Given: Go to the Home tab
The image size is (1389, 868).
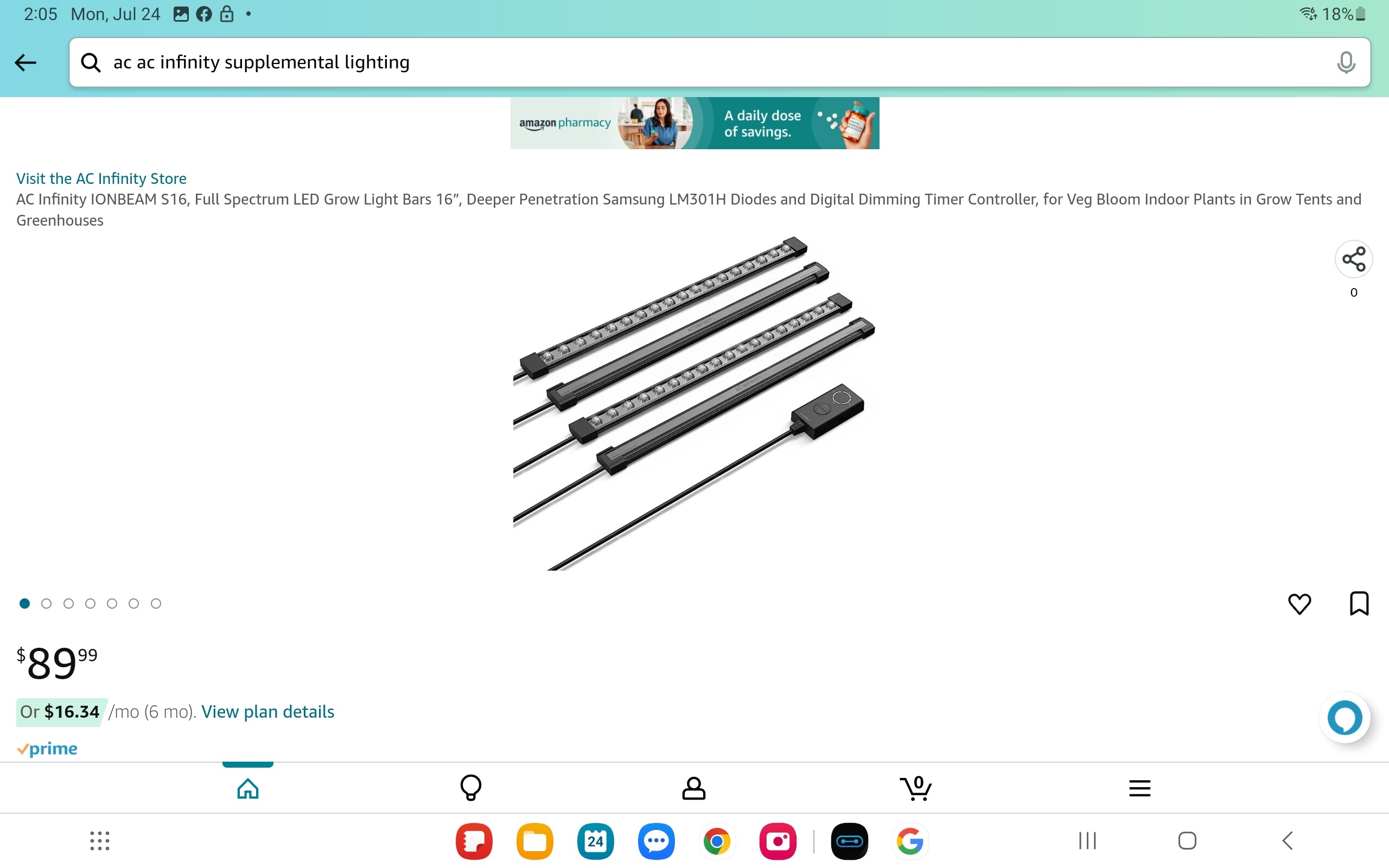Looking at the screenshot, I should [248, 788].
